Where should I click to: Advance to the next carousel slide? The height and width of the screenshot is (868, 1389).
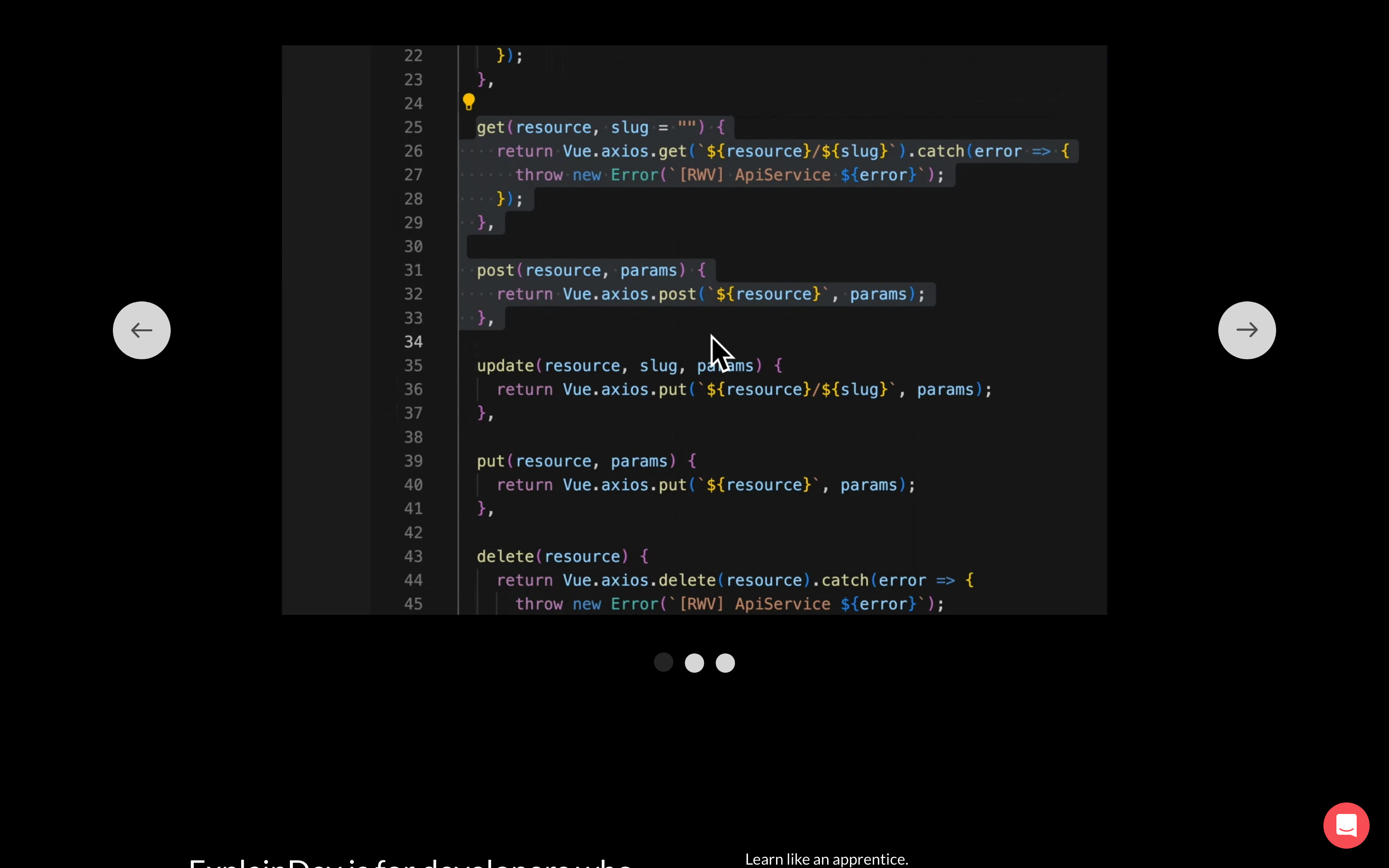click(x=1247, y=330)
